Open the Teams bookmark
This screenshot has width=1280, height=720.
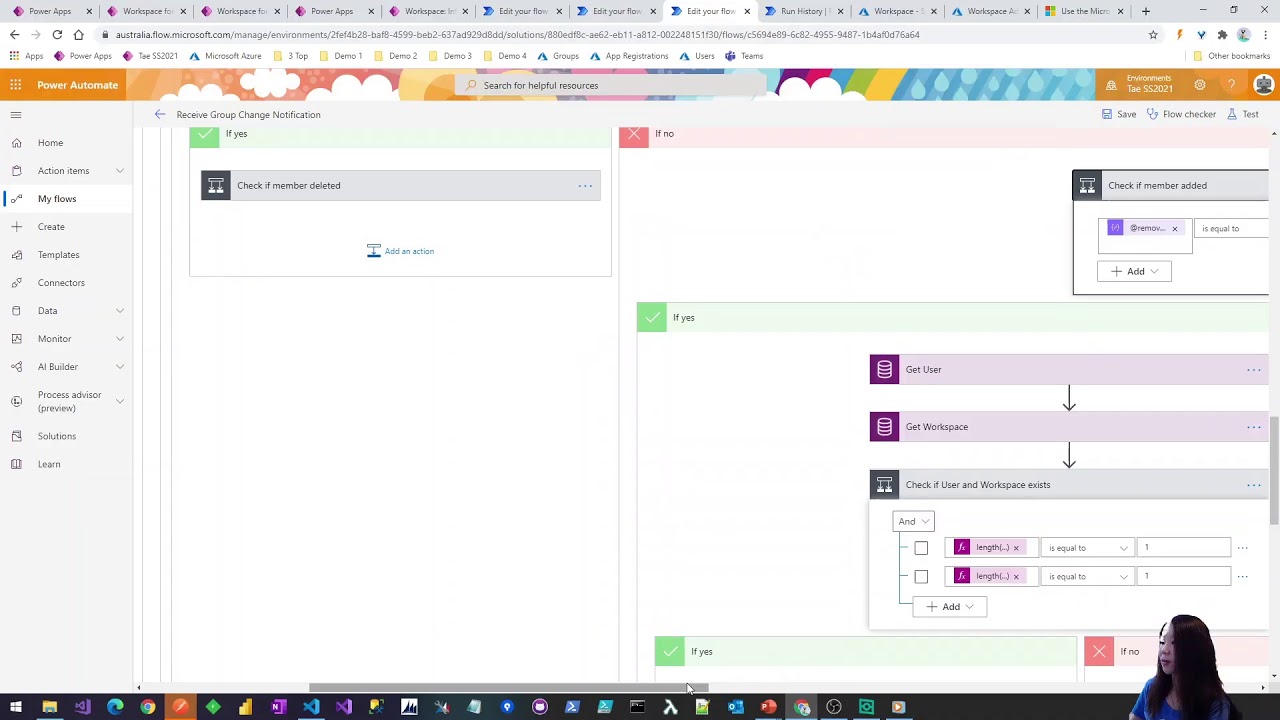coord(744,56)
